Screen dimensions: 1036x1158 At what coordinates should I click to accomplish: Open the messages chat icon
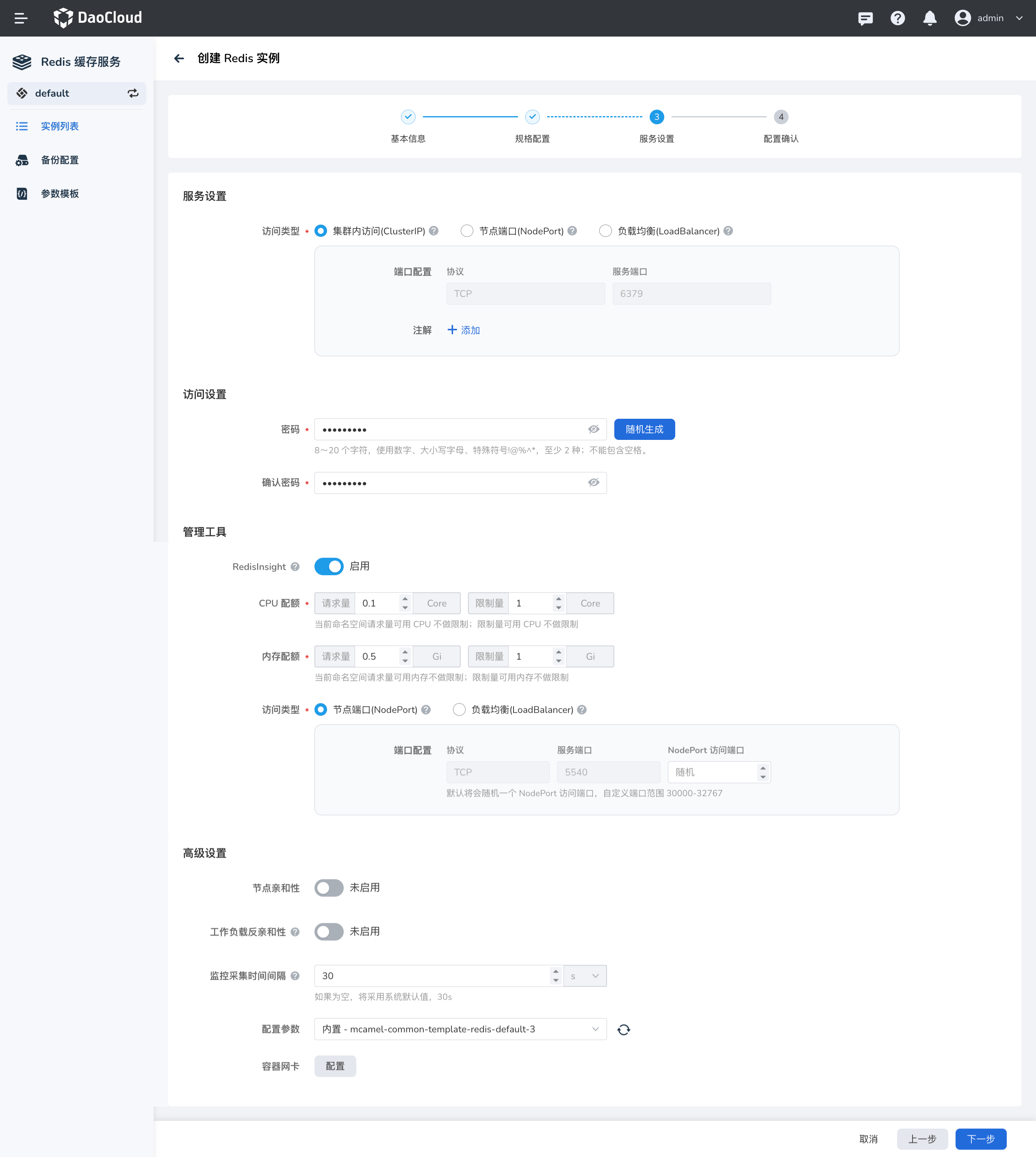click(x=865, y=18)
